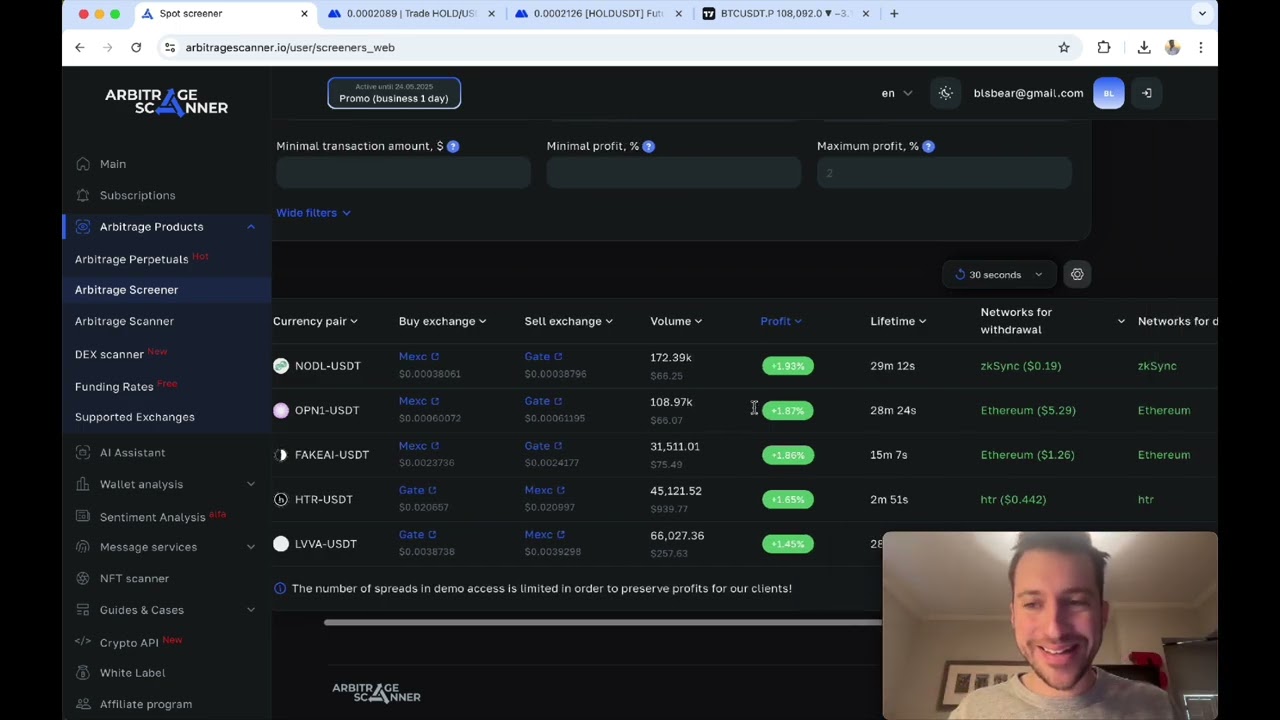
Task: Click the HTR-USDT coin icon
Action: point(281,499)
